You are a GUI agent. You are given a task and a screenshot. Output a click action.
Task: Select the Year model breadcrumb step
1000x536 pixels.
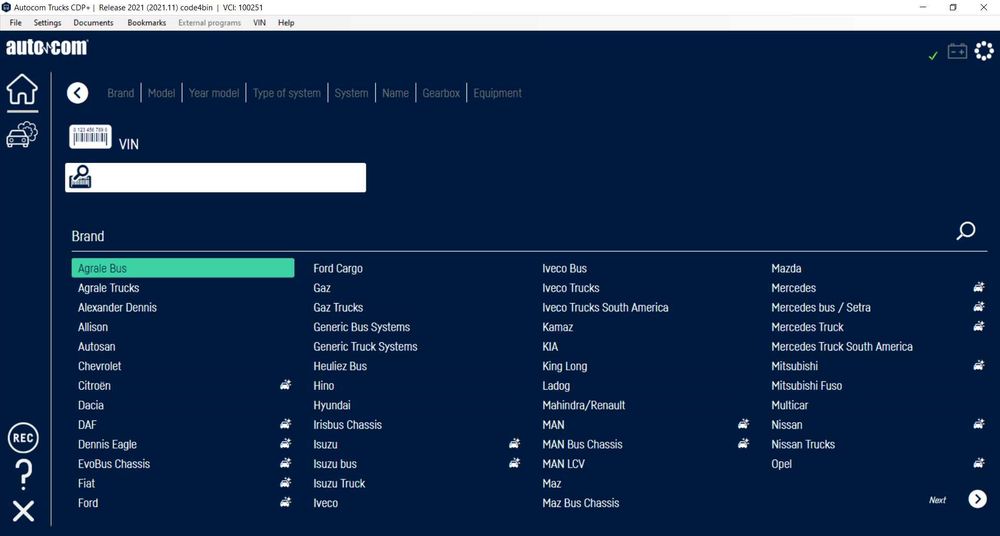[x=214, y=93]
